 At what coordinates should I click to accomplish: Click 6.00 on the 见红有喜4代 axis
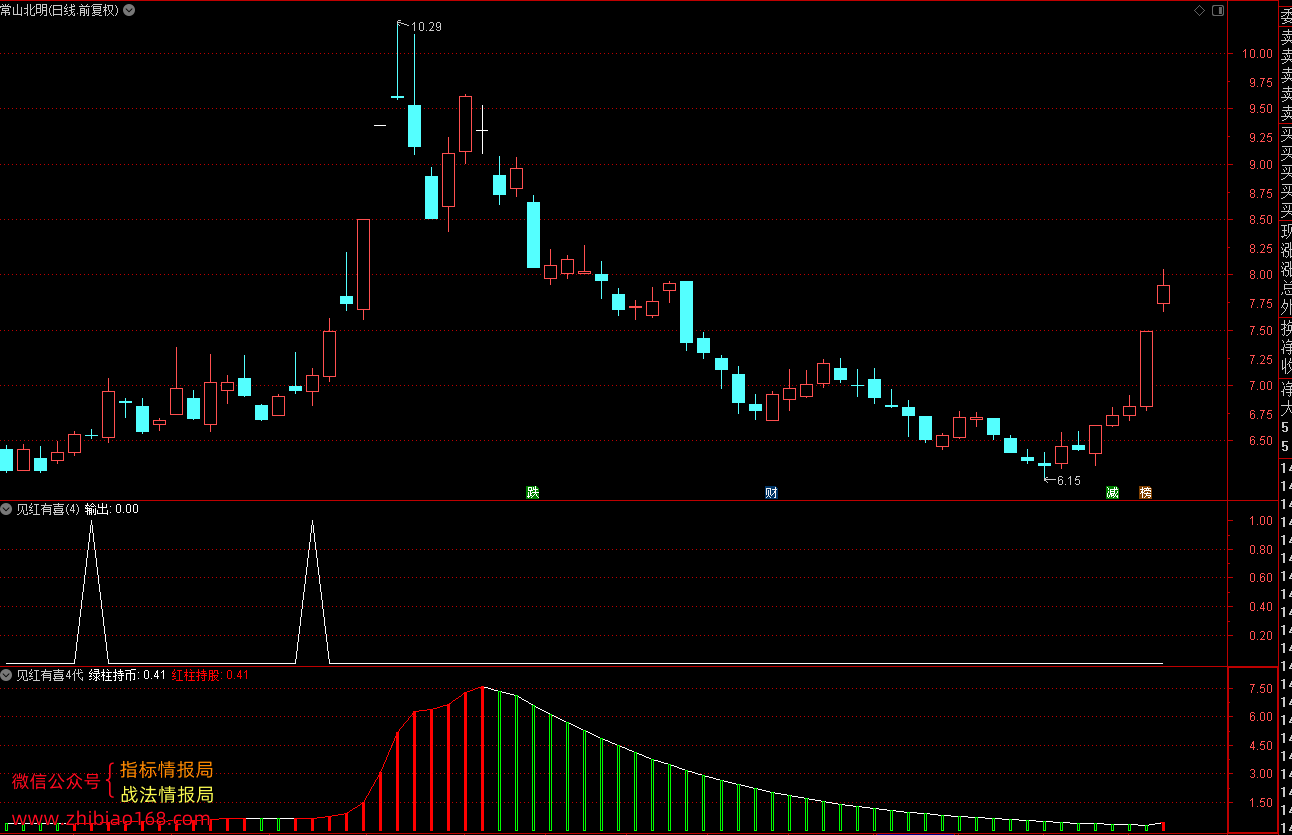(1260, 717)
